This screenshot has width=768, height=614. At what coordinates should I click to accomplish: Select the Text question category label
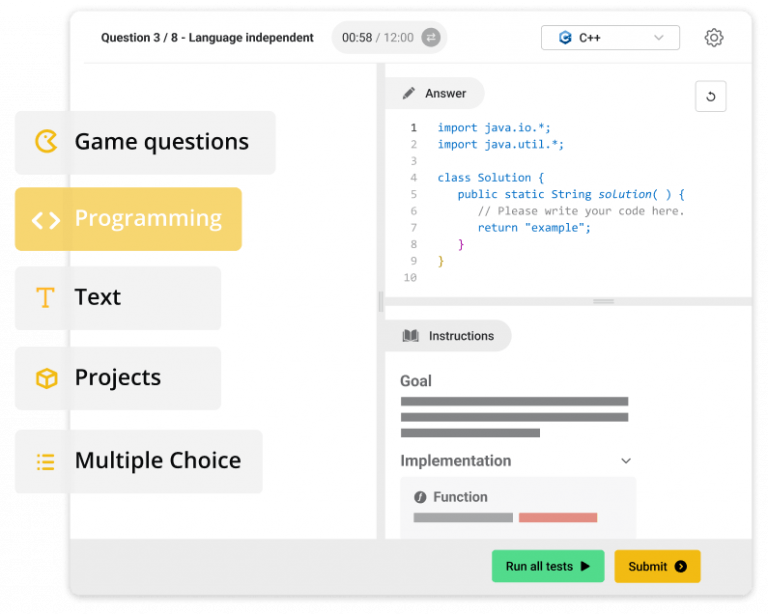coord(98,298)
